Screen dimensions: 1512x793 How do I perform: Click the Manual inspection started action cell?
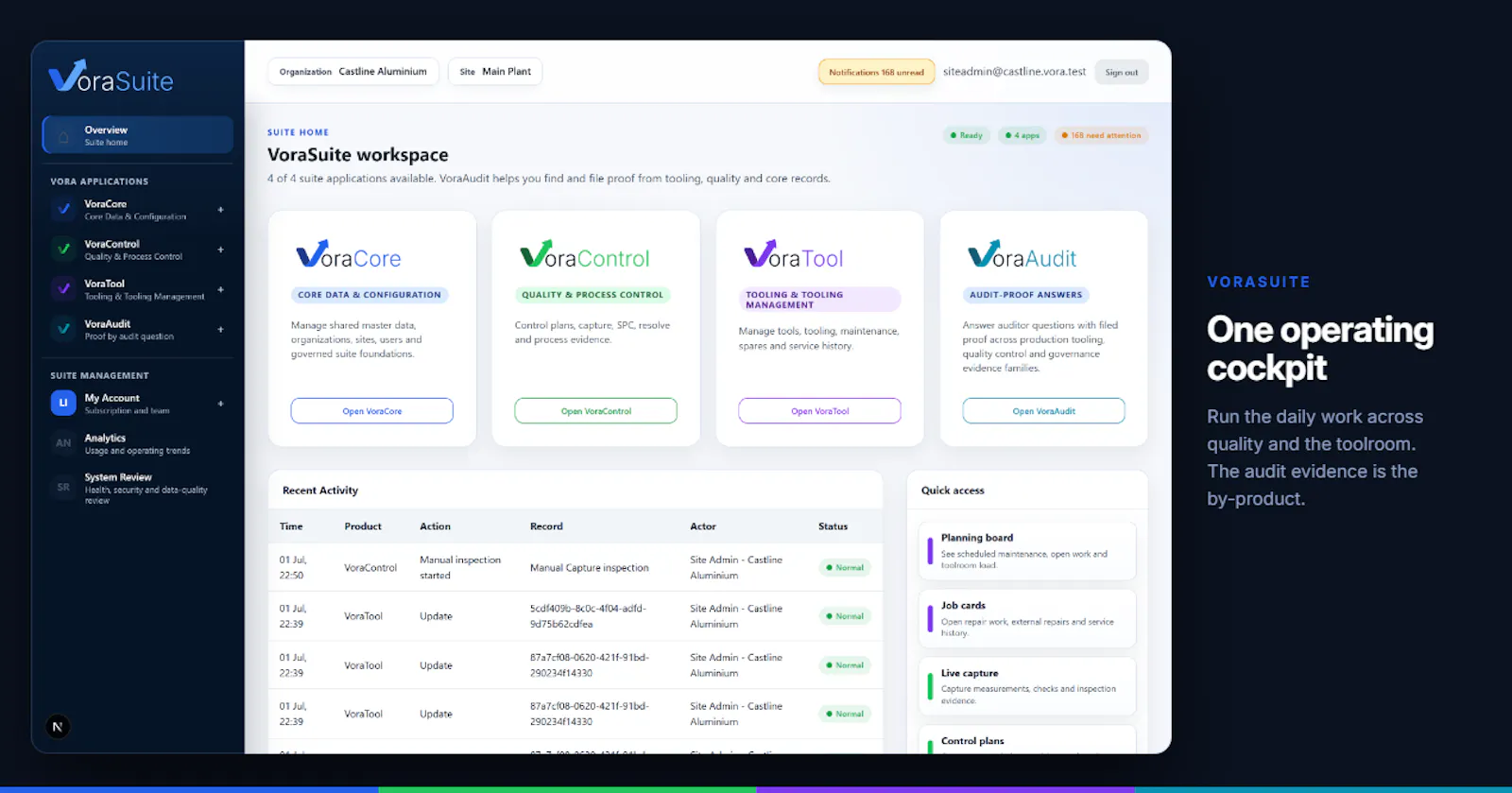click(460, 568)
